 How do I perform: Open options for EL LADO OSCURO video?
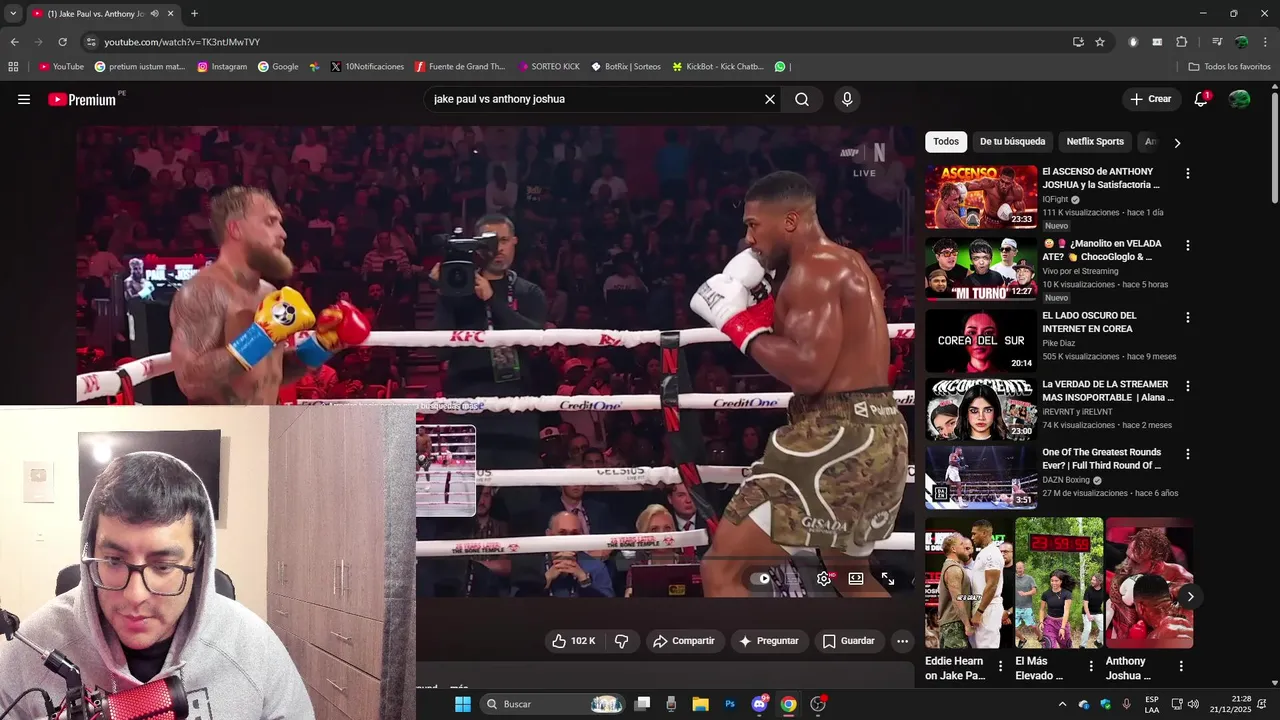(x=1187, y=317)
